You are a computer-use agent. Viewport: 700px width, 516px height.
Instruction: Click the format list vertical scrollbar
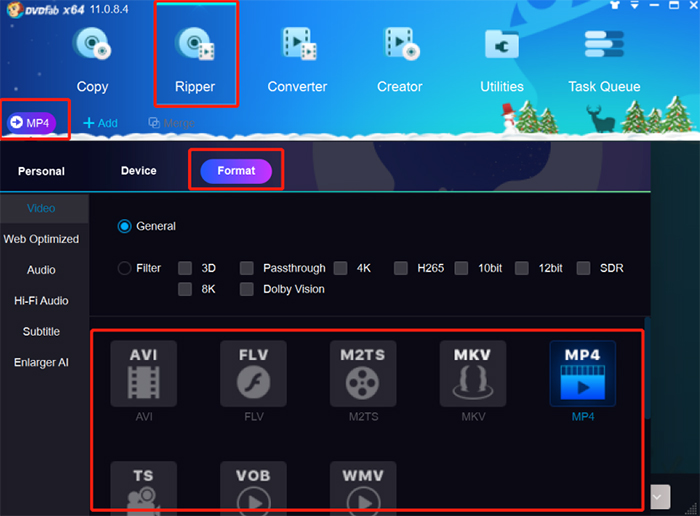click(647, 368)
